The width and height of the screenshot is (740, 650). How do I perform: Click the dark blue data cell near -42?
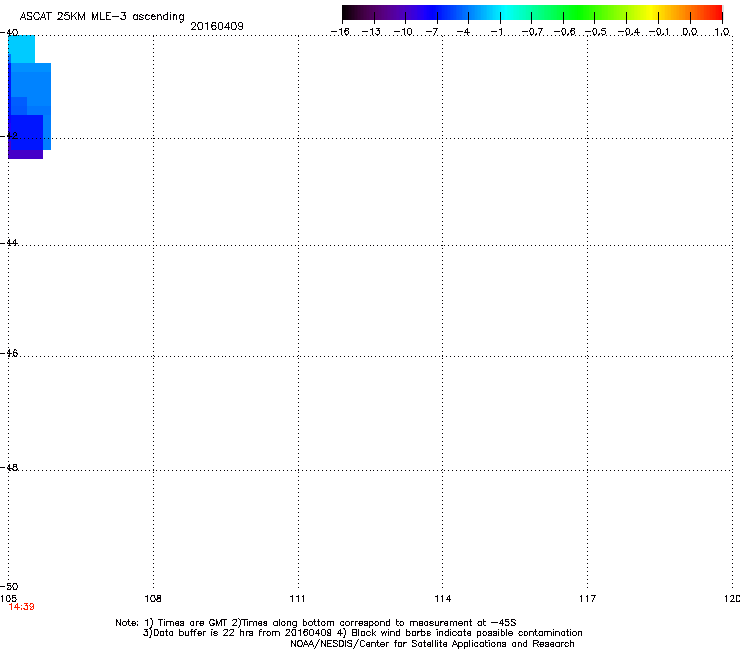[26, 132]
